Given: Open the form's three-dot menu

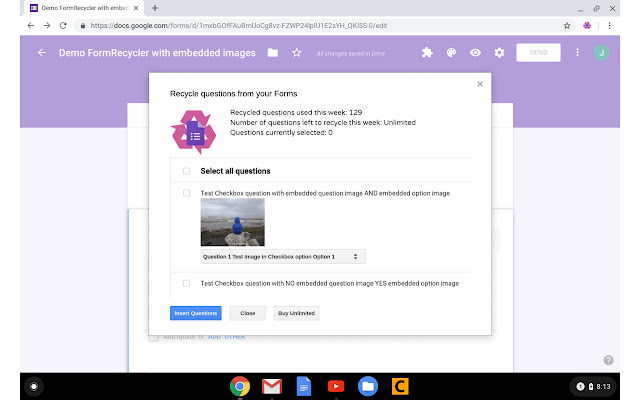Looking at the screenshot, I should tap(577, 53).
